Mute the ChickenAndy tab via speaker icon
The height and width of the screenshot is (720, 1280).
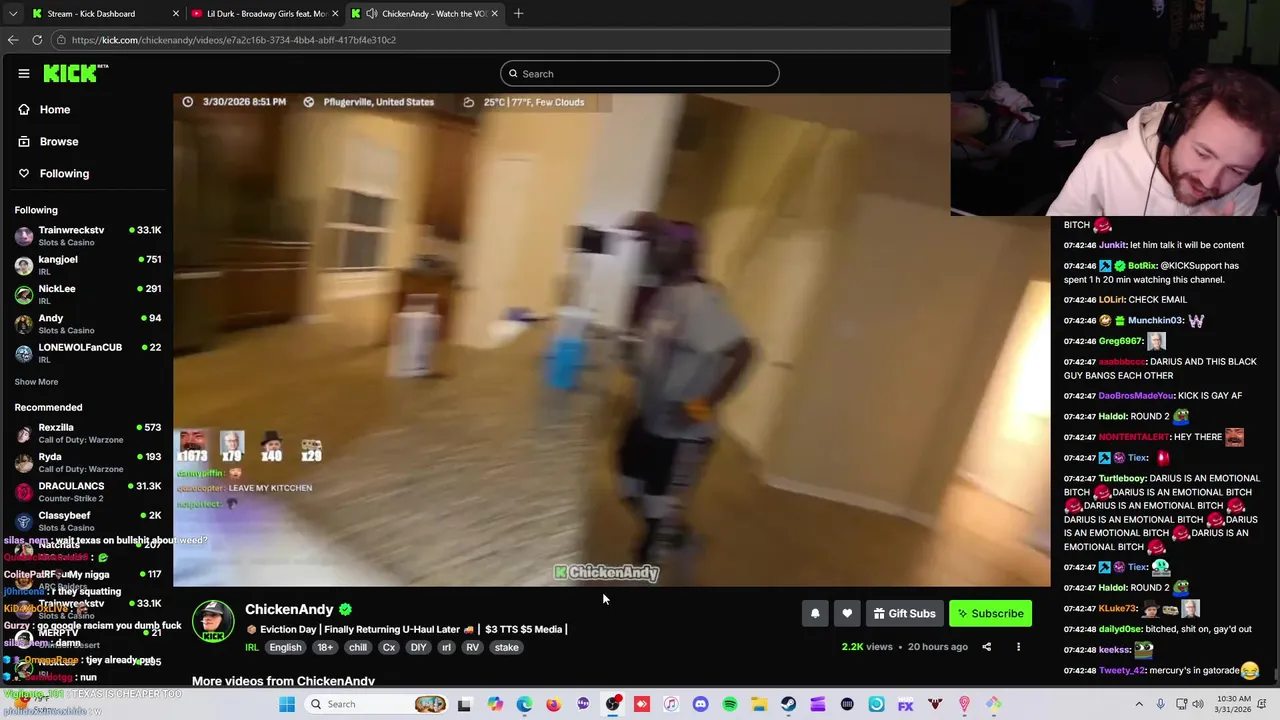coord(372,13)
